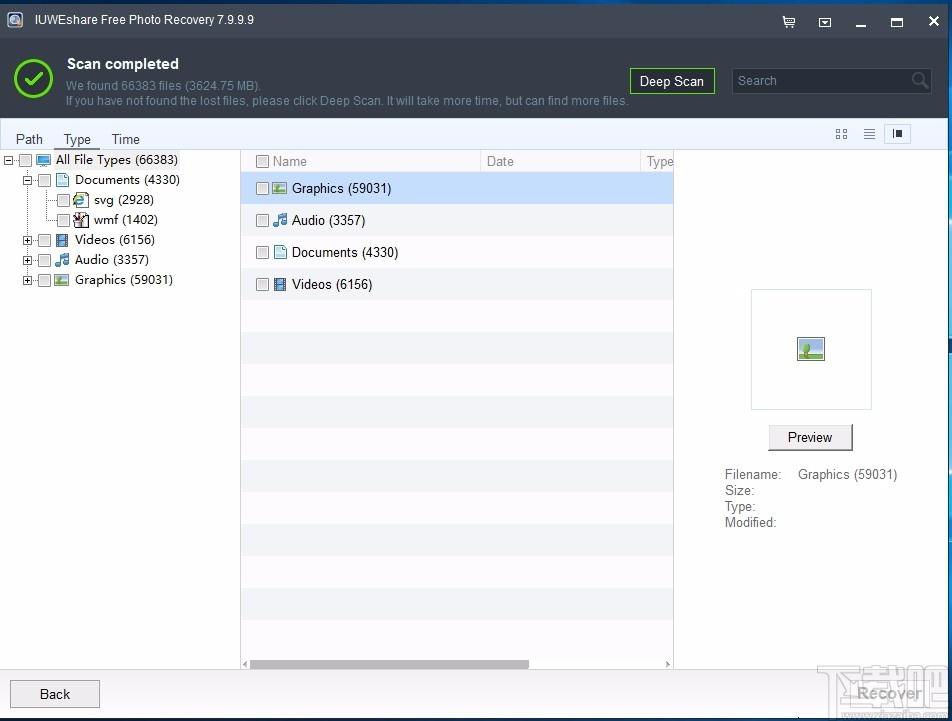Click the wmf file type icon

pos(81,220)
